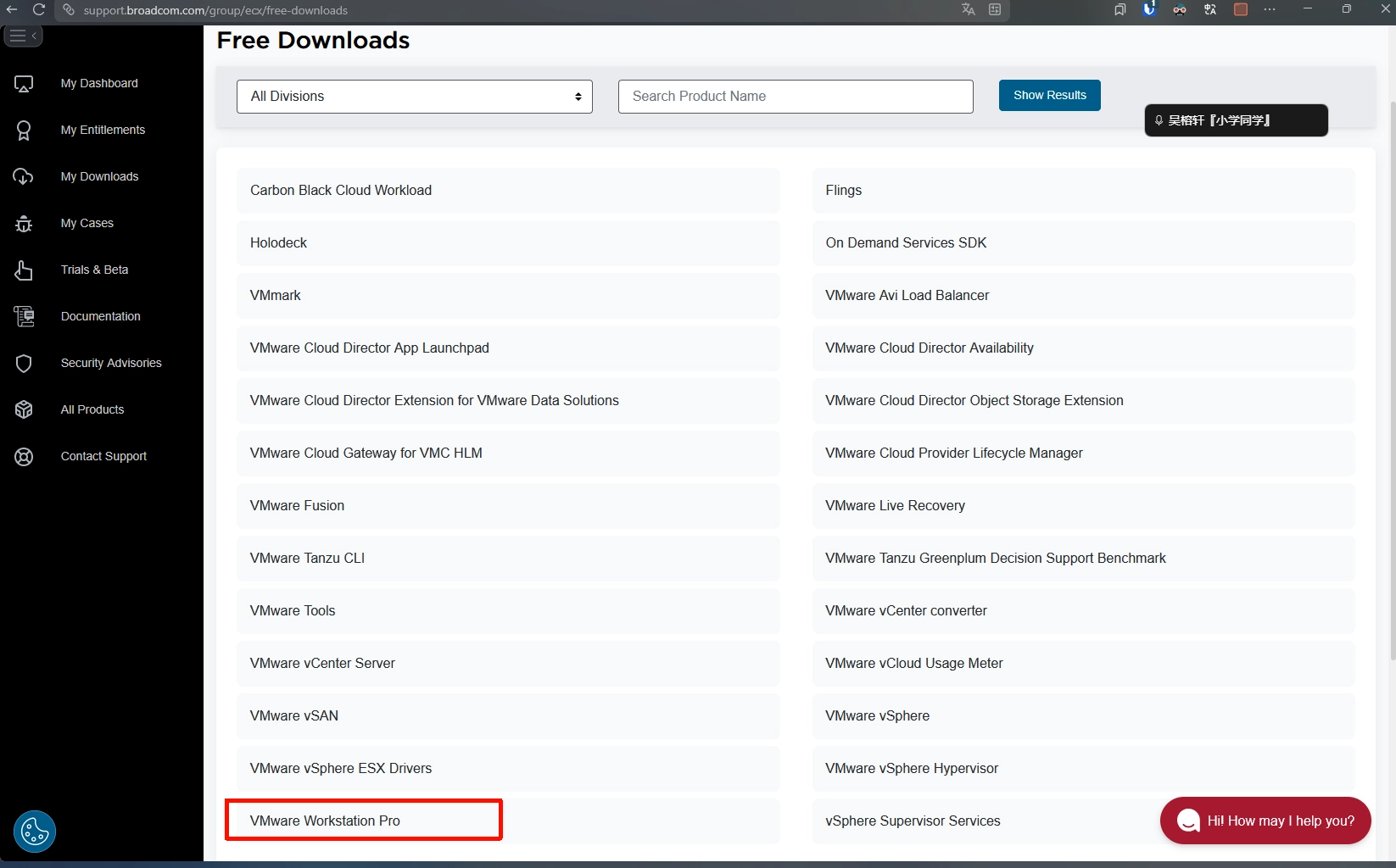
Task: Click the All Products cube icon
Action: (24, 409)
